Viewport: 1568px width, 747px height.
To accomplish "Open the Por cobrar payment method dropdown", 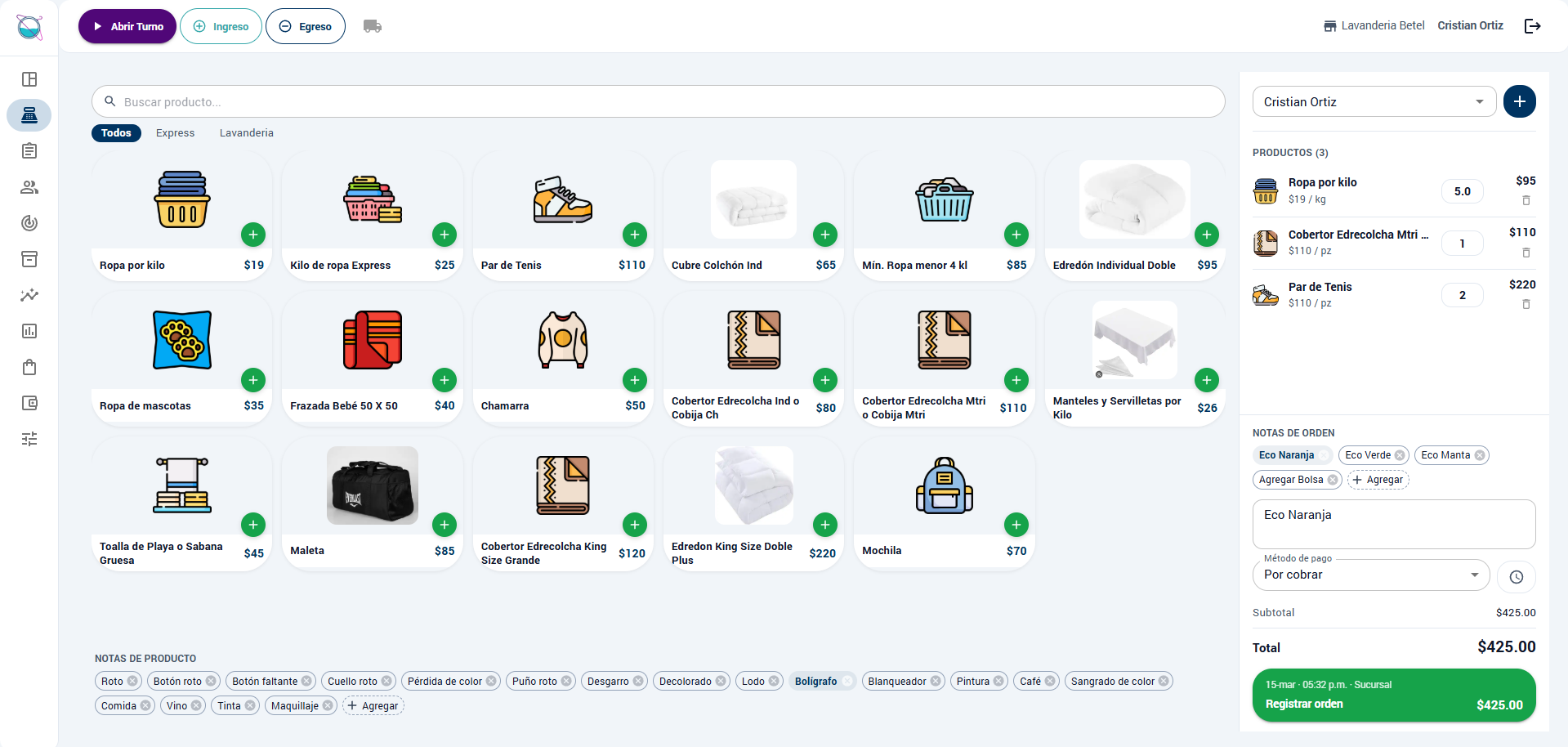I will point(1370,575).
